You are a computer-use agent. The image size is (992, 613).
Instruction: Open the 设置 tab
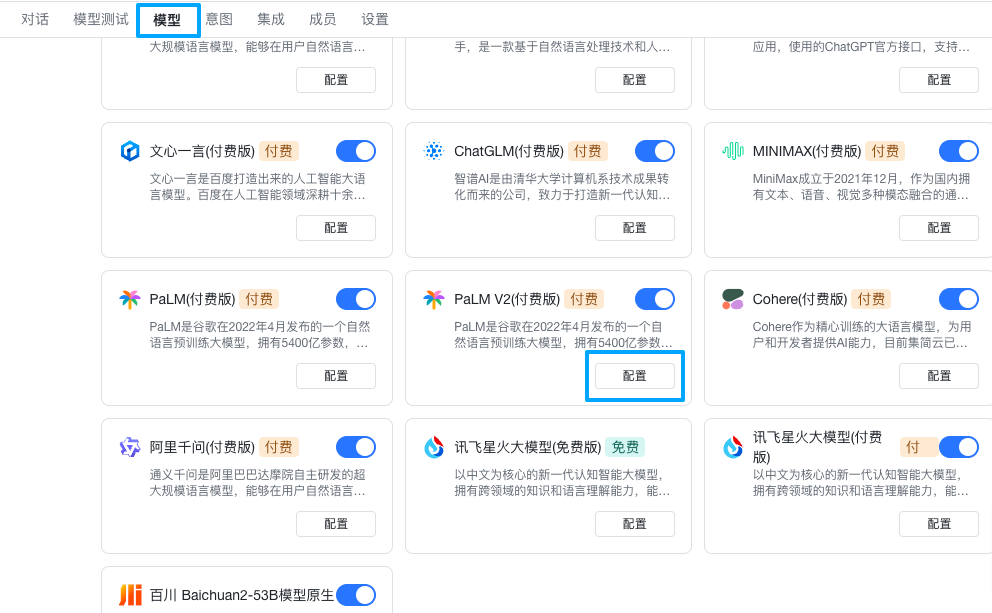375,20
